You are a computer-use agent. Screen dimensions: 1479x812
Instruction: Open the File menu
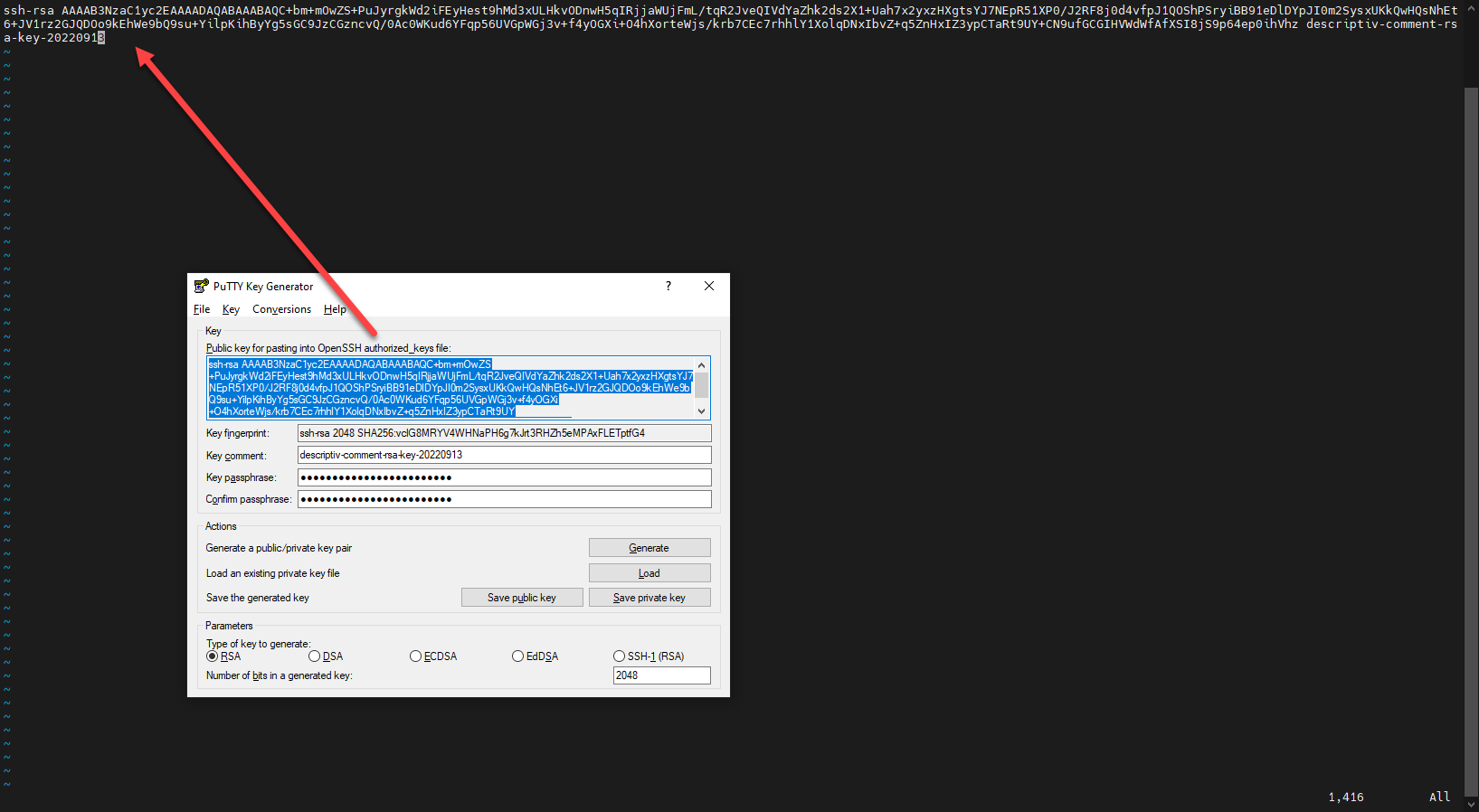[x=202, y=309]
